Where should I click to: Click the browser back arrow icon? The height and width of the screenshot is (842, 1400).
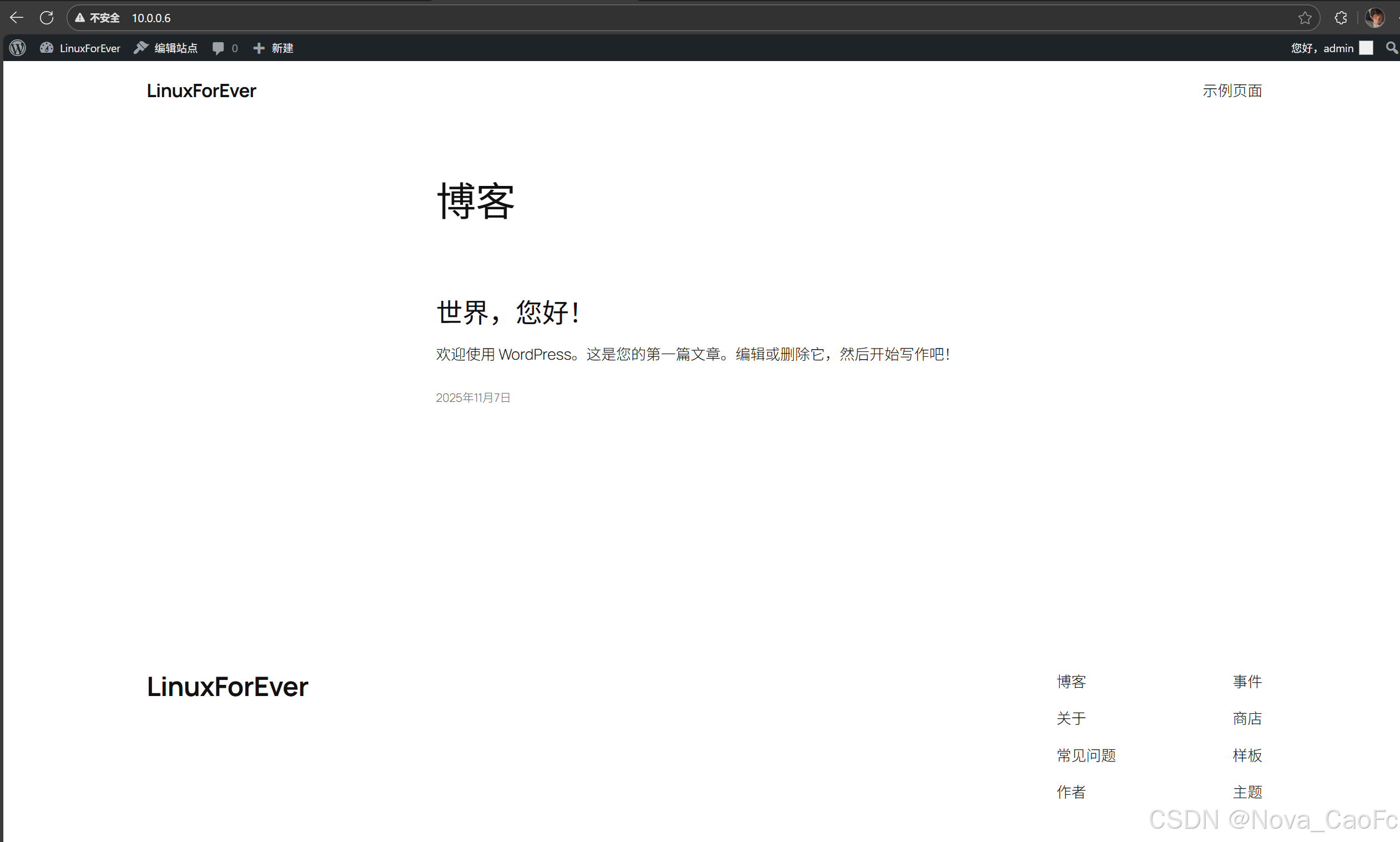pos(17,18)
